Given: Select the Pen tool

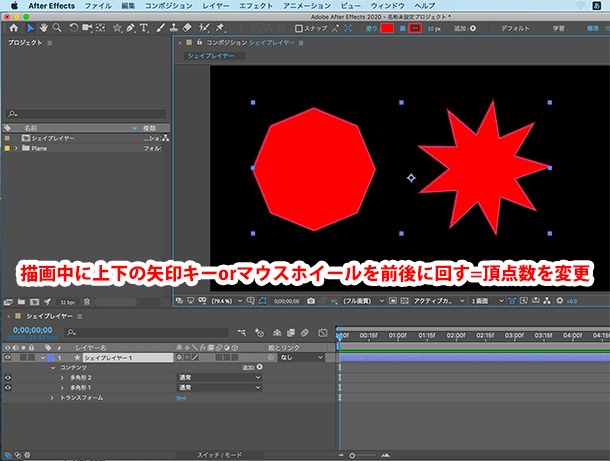Looking at the screenshot, I should pos(130,28).
